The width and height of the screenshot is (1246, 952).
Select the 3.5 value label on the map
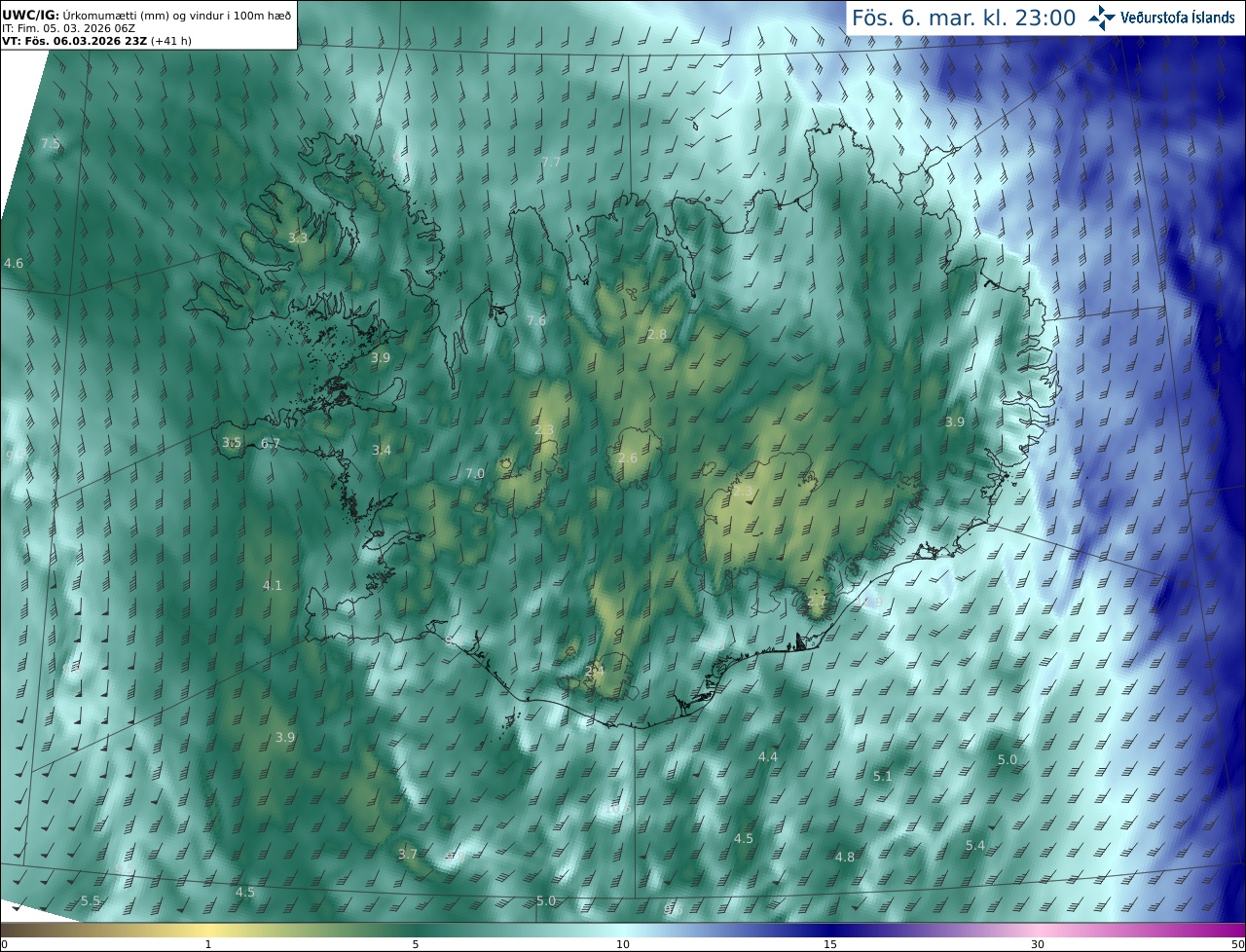pos(232,442)
